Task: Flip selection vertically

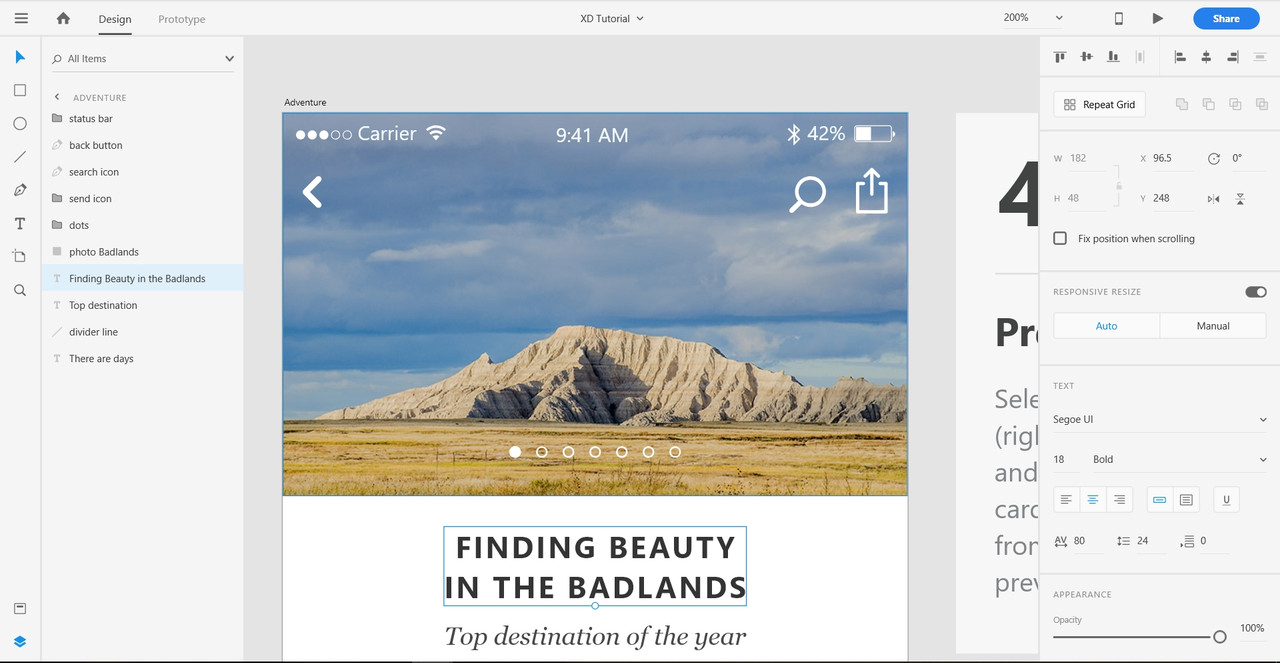Action: 1240,199
